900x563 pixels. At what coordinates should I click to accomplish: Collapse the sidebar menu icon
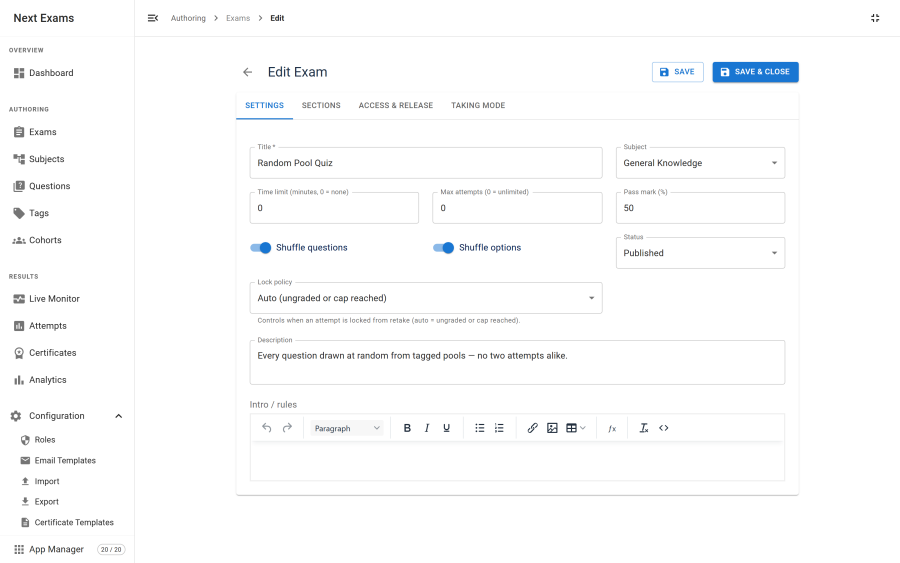tap(153, 18)
